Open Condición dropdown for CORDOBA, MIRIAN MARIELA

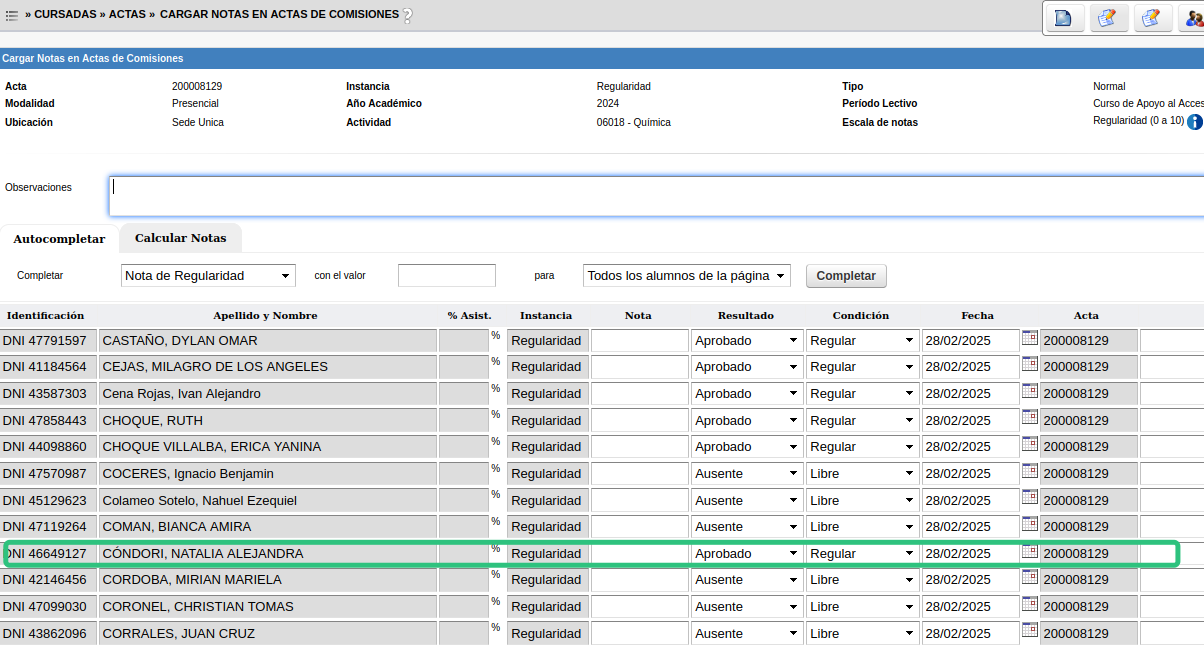[862, 580]
